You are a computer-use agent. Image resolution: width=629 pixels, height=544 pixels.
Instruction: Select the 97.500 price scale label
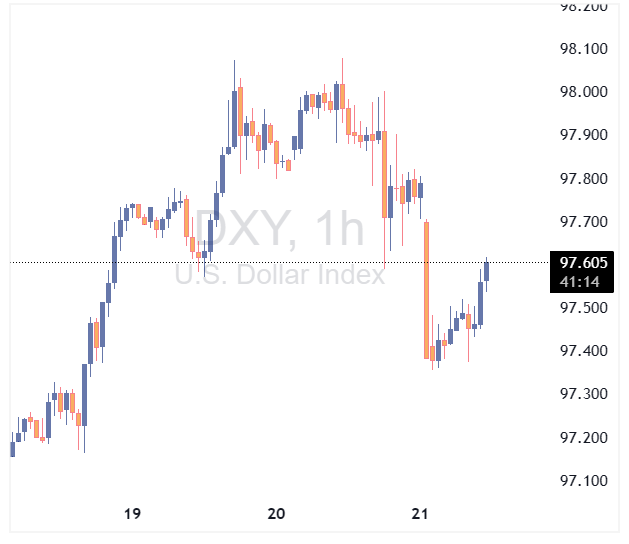click(584, 307)
